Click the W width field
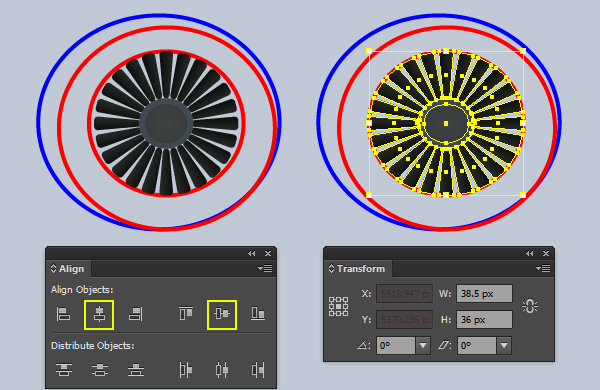Viewport: 600px width, 390px height. pos(484,294)
